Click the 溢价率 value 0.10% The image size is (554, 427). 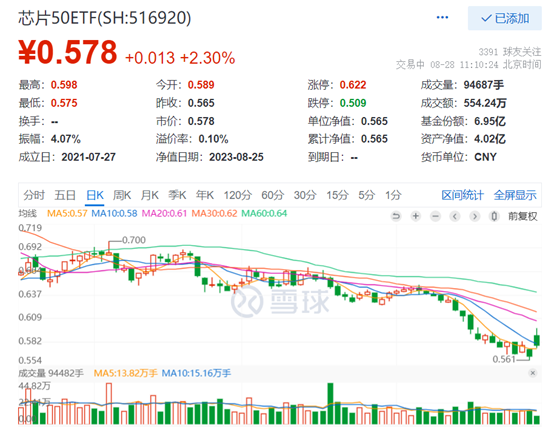[x=213, y=139]
